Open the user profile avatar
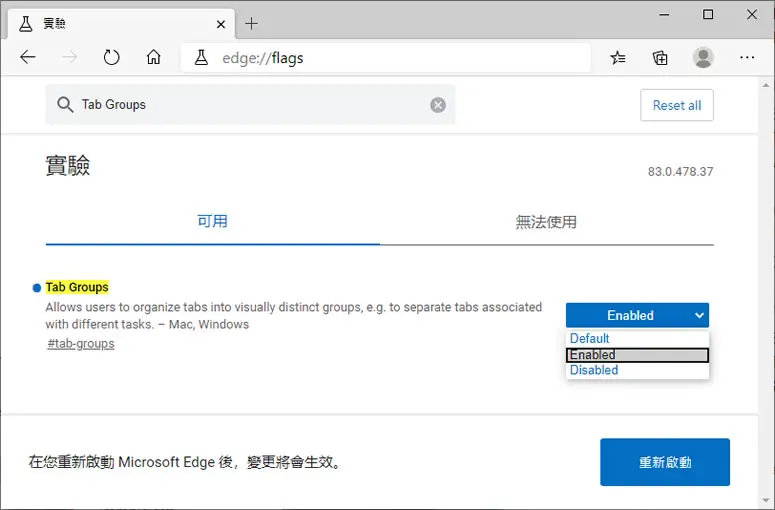This screenshot has width=775, height=510. click(703, 57)
